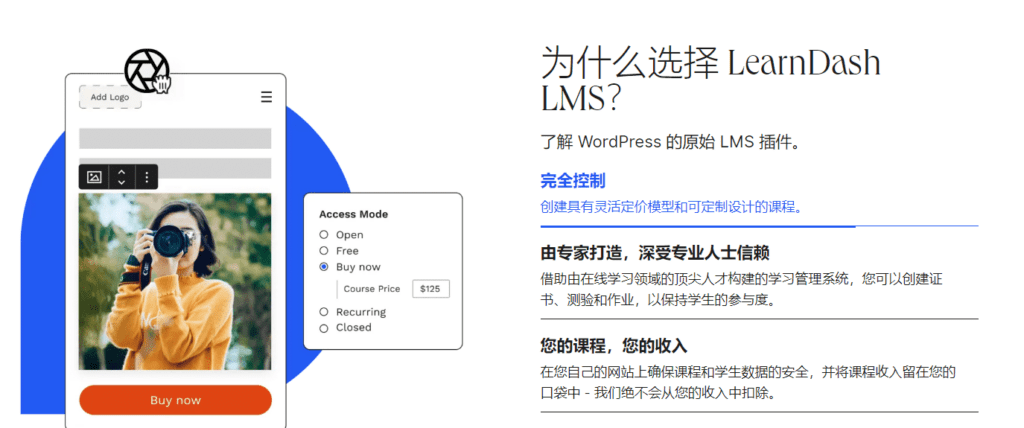The image size is (1024, 428).
Task: Expand 由专家打造，深受专业人士信赖 section
Action: [x=655, y=252]
